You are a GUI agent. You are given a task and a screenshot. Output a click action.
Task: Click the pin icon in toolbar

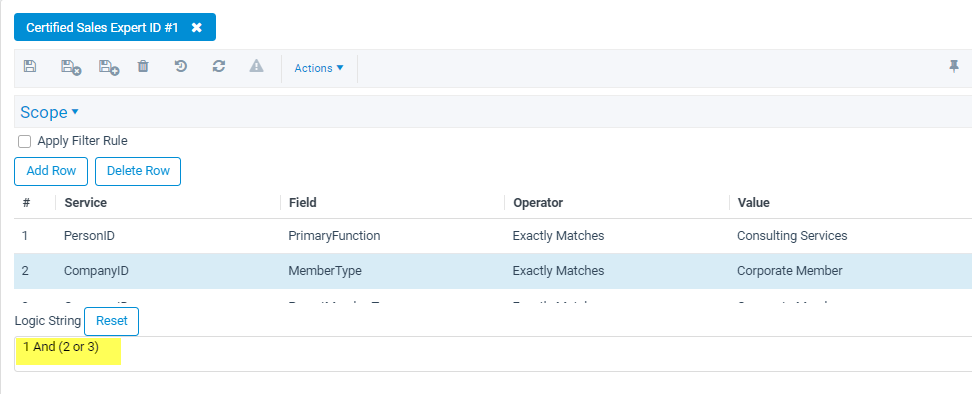[x=954, y=67]
